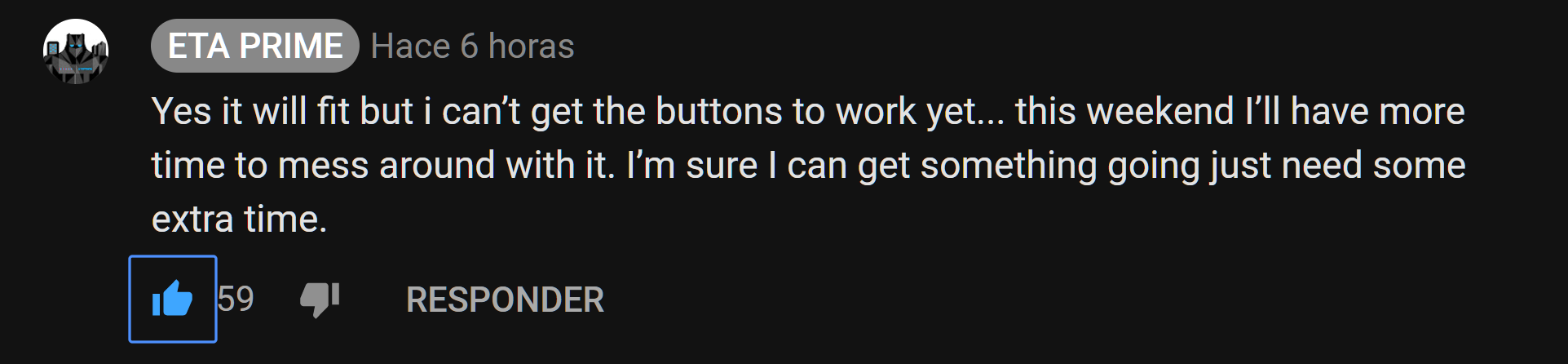Click the thumbs-down dislike icon
This screenshot has height=364, width=1568.
pyautogui.click(x=320, y=299)
